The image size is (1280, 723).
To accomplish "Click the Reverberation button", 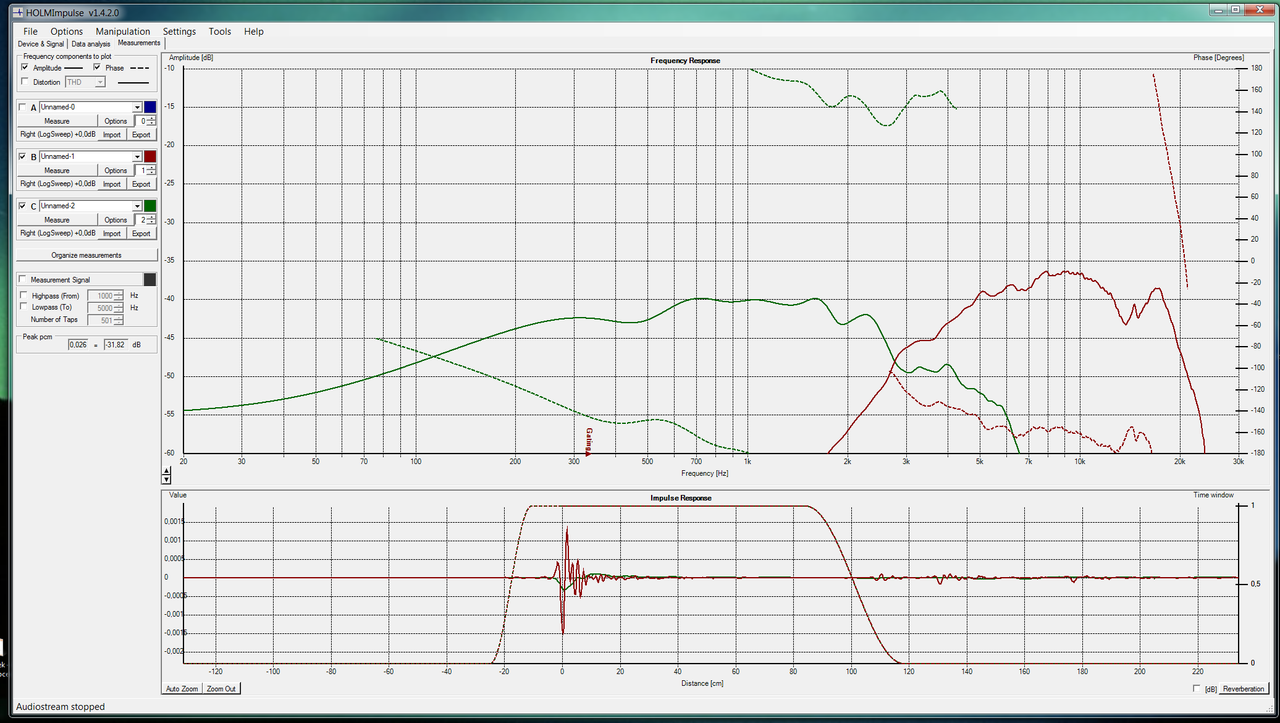I will (1243, 688).
